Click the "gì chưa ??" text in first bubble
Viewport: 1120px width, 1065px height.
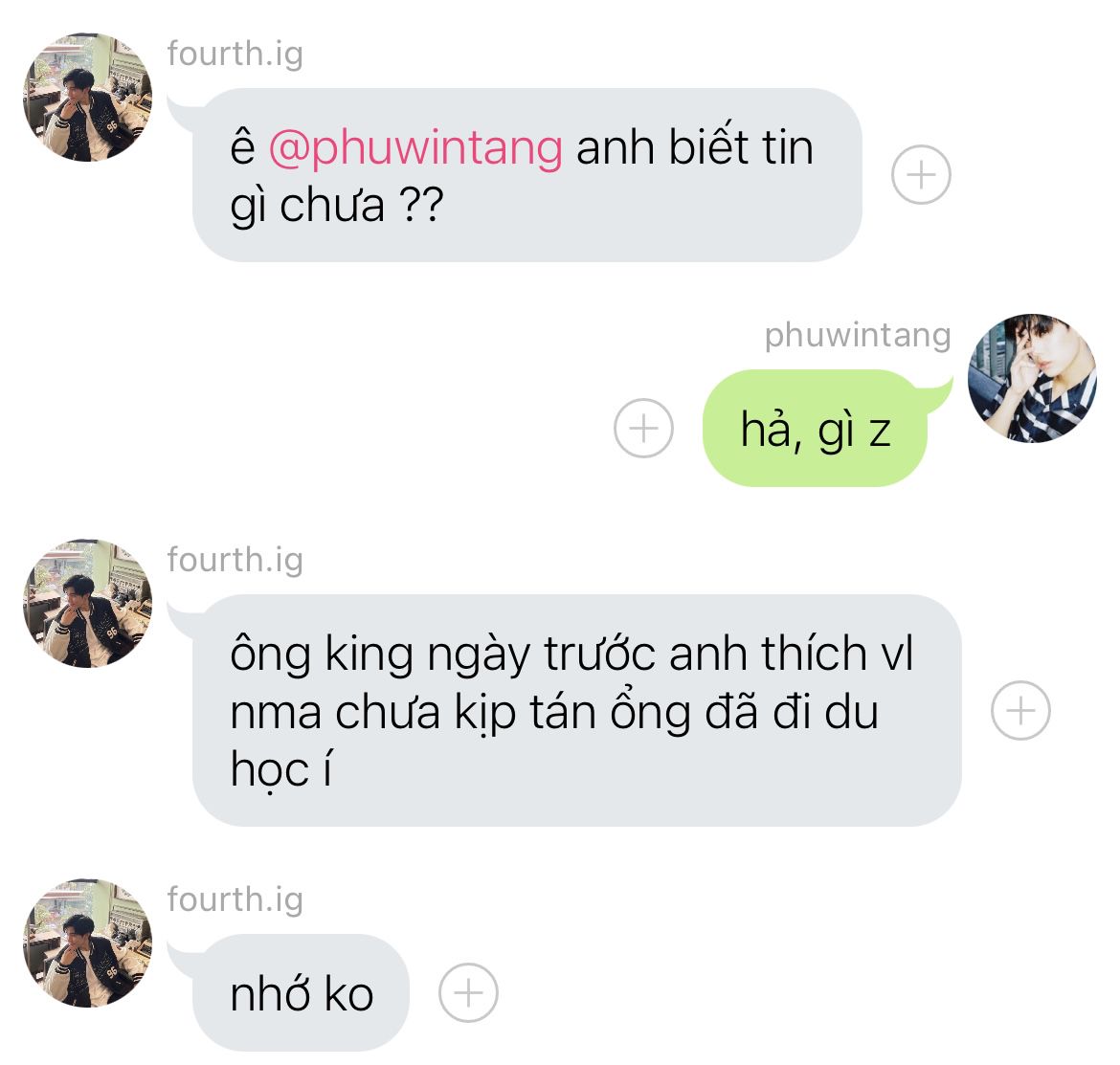(336, 207)
